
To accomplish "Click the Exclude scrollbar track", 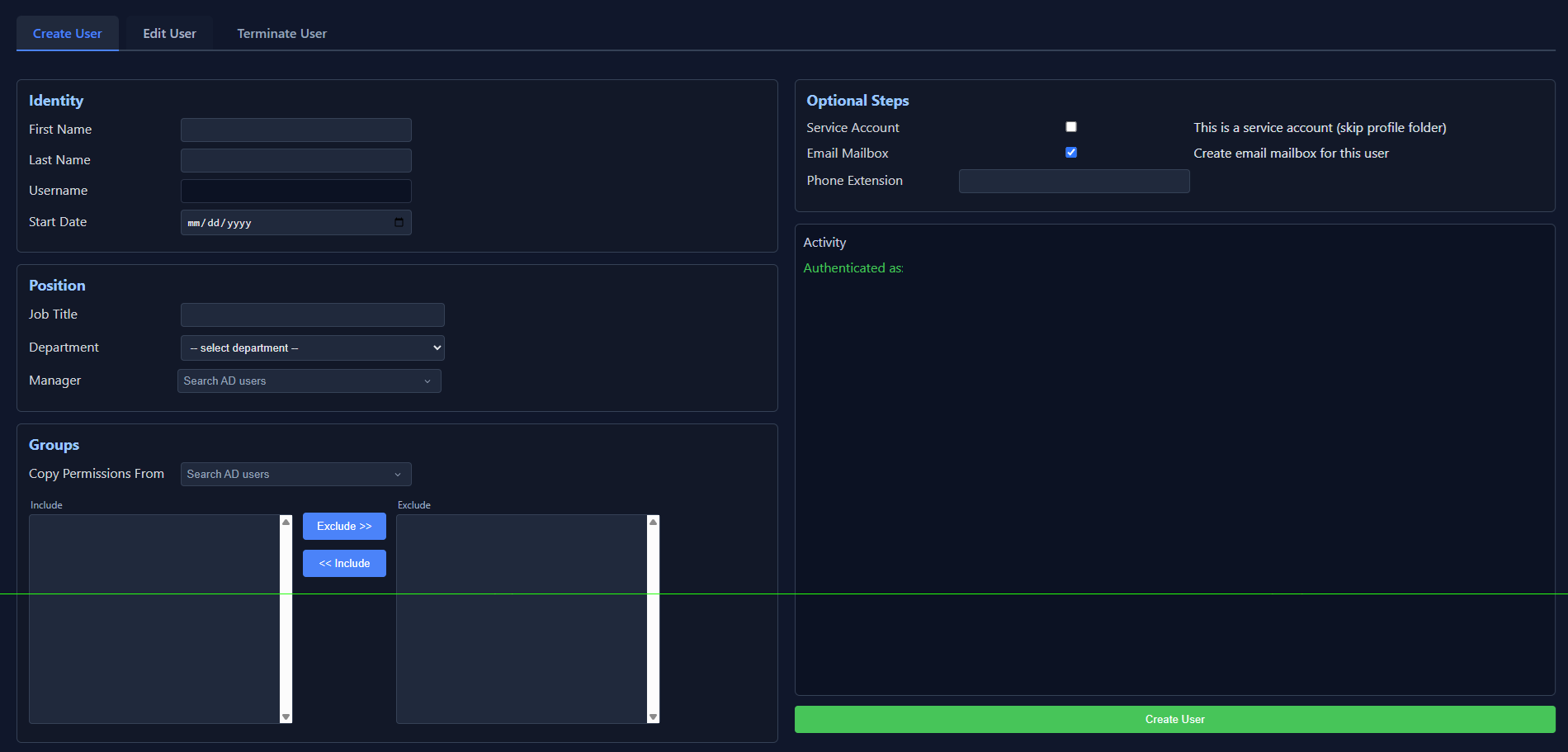I will [x=654, y=619].
